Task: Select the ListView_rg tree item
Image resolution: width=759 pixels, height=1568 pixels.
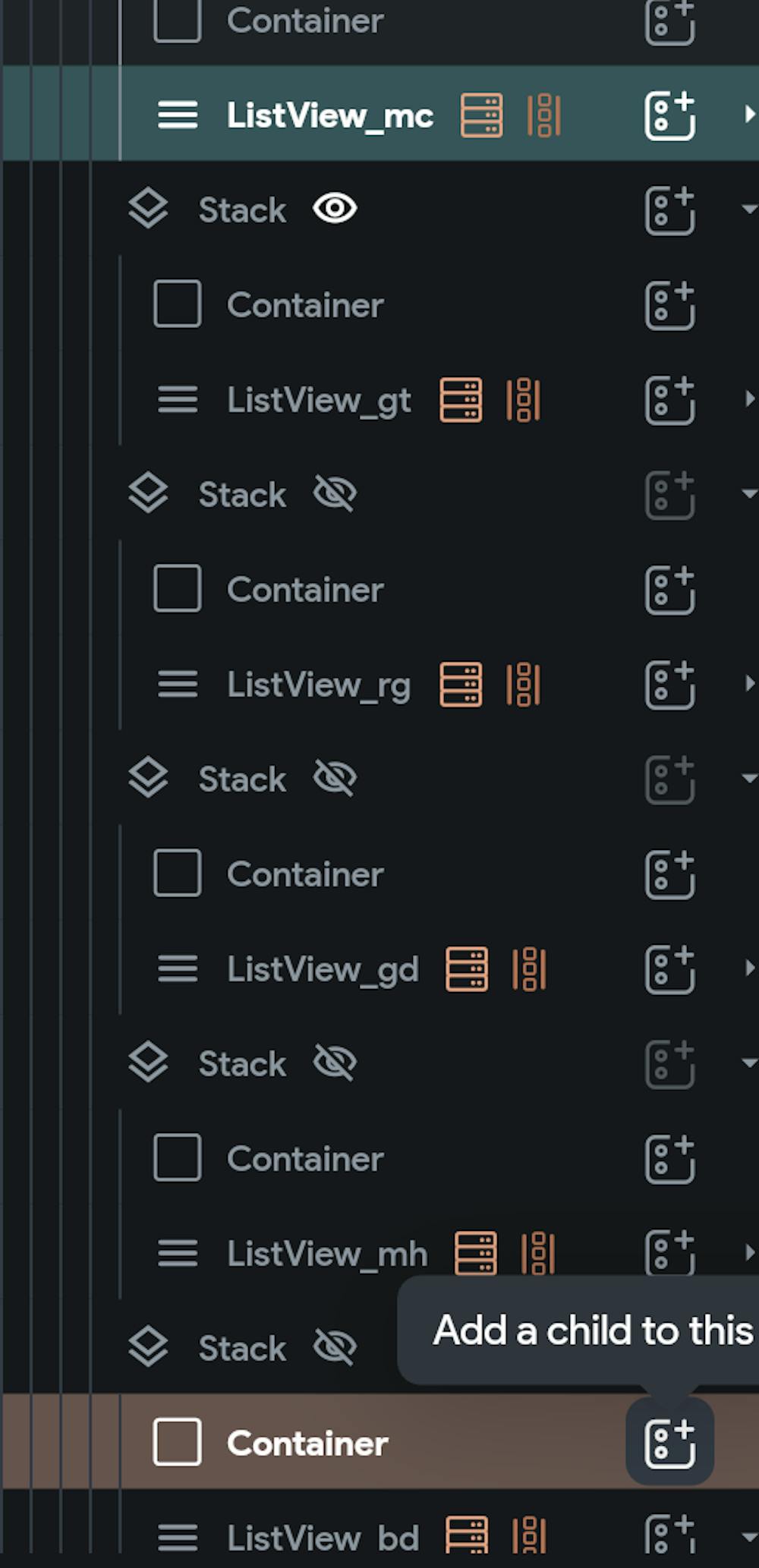Action: 318,685
